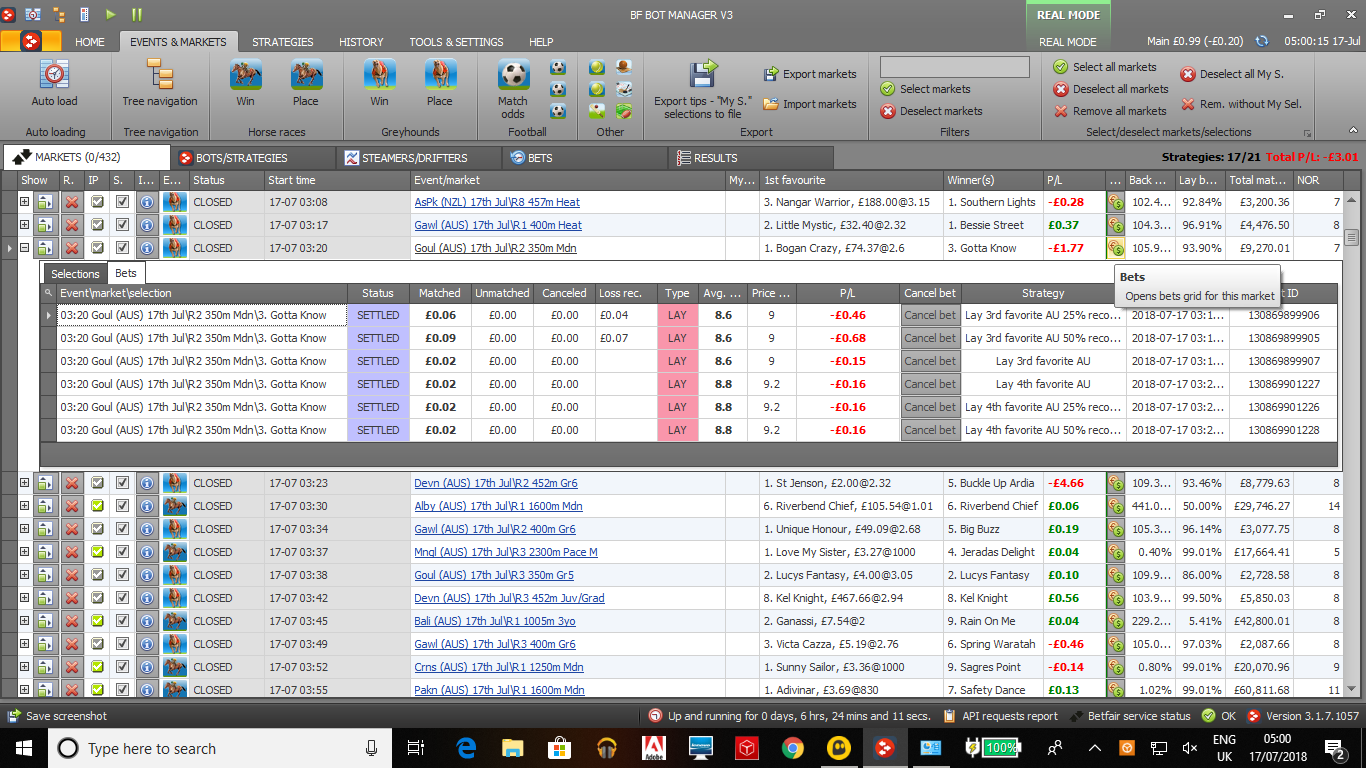Toggle S. checkbox for Goul (AUS) R2 350m Mdn
1366x768 pixels.
click(x=122, y=248)
